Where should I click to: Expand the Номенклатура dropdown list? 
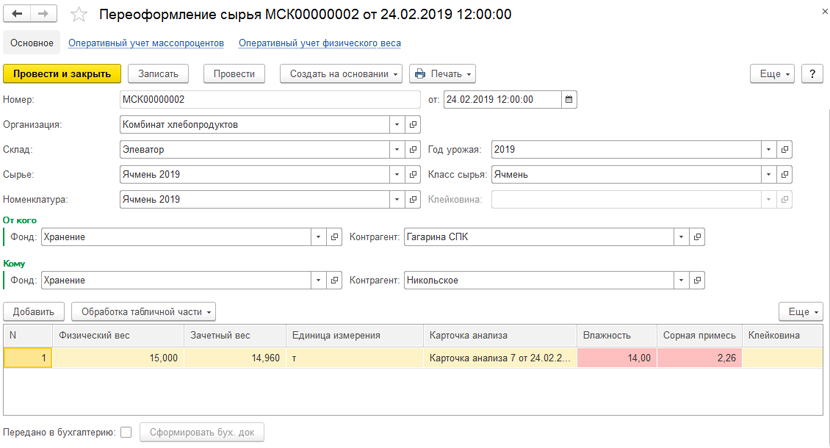pyautogui.click(x=397, y=199)
